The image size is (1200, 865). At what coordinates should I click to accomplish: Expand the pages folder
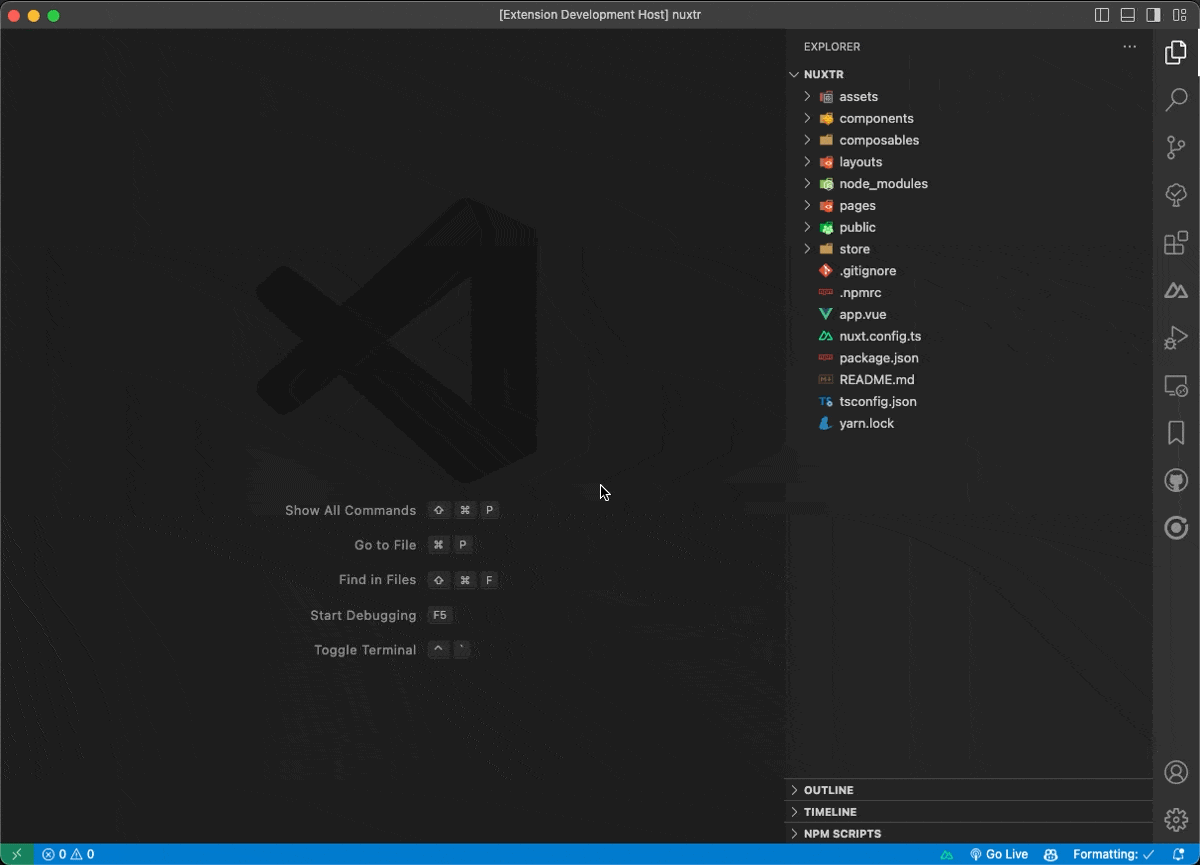968,206
